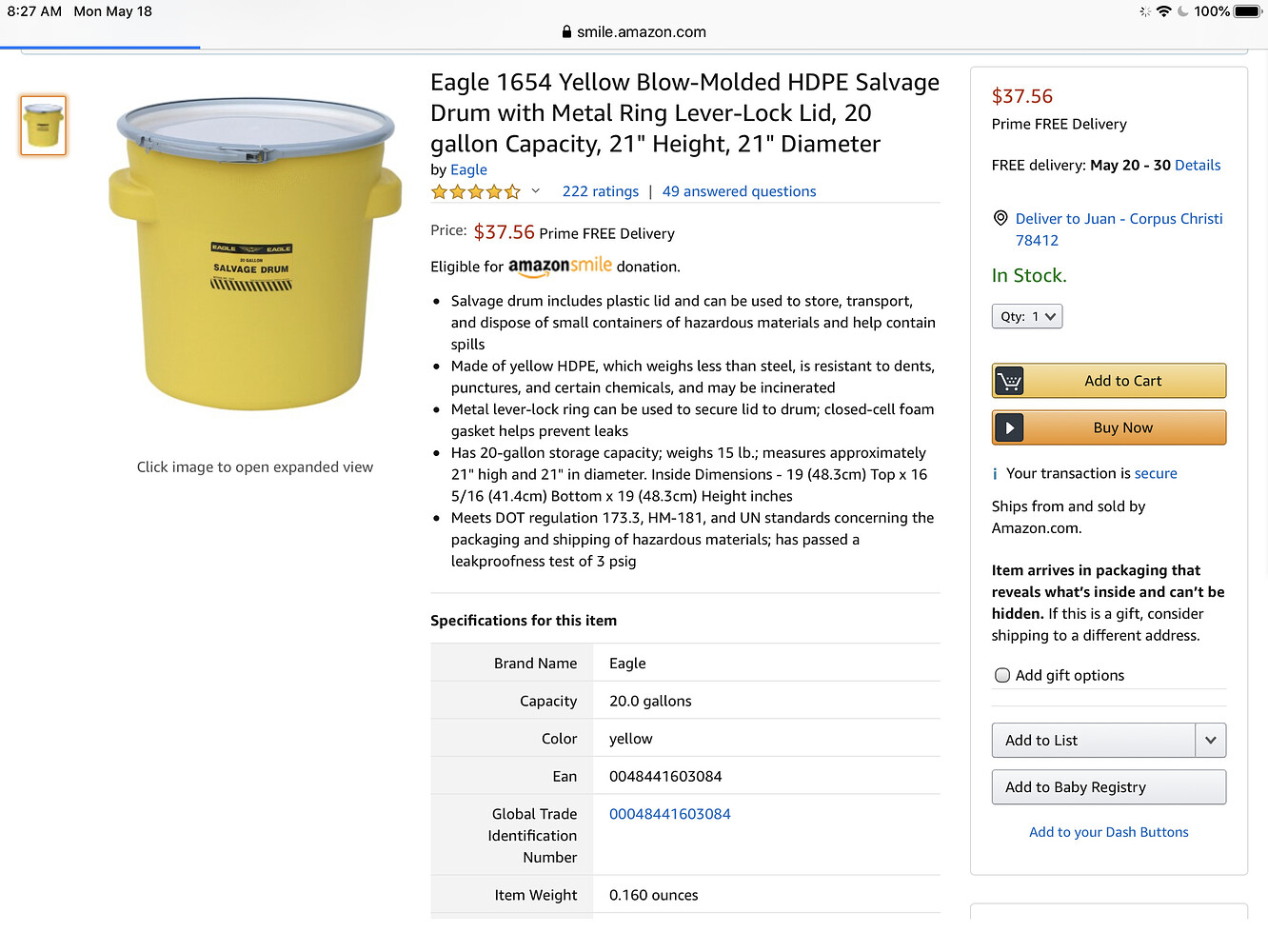Click the shopping cart icon on Add to Cart
The height and width of the screenshot is (952, 1268).
tap(1009, 381)
